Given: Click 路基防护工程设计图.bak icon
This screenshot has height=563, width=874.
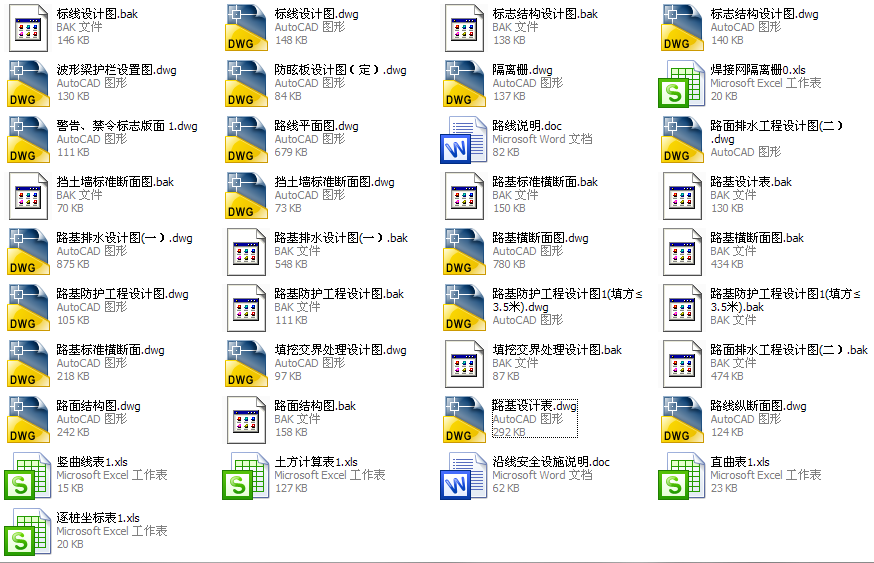Looking at the screenshot, I should pyautogui.click(x=246, y=308).
